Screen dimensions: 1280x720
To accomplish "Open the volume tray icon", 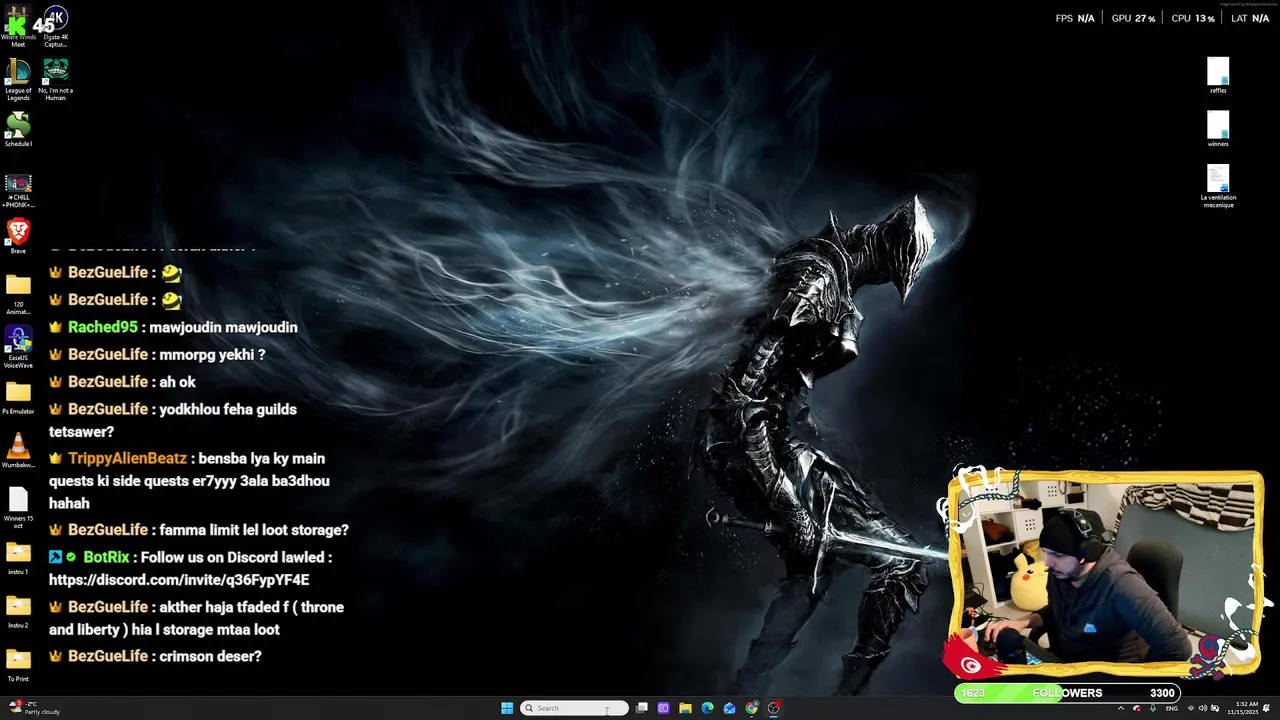I will [1203, 708].
